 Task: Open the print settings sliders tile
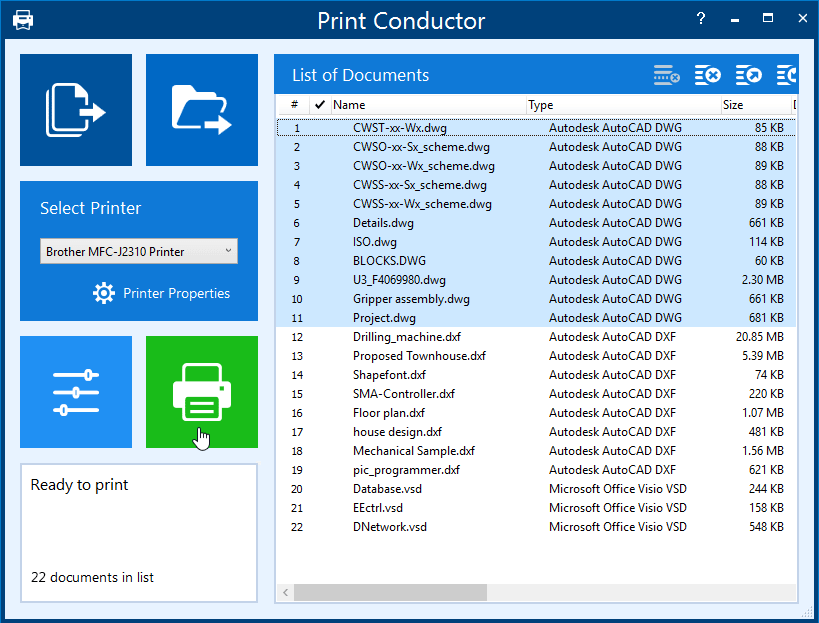coord(76,392)
